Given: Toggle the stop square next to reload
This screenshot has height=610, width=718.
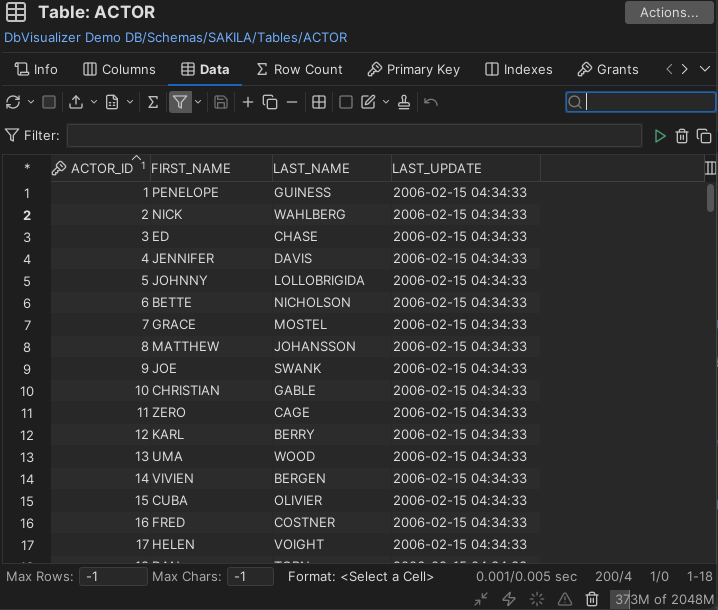Looking at the screenshot, I should [49, 102].
